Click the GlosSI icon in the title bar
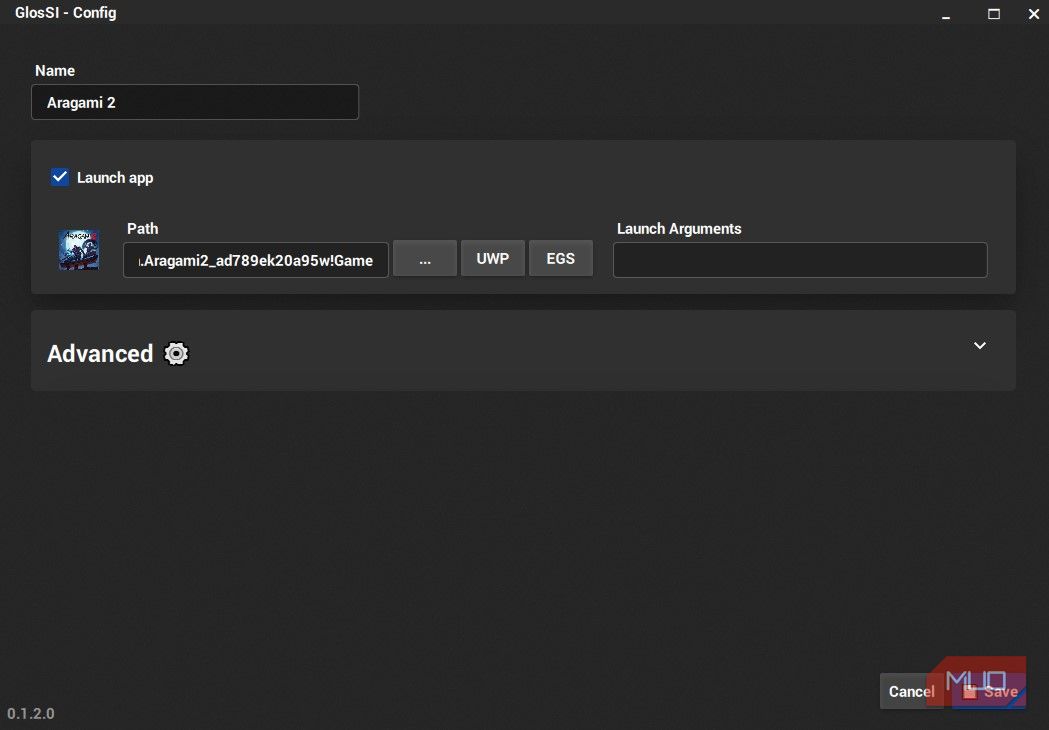1049x730 pixels. pos(14,12)
